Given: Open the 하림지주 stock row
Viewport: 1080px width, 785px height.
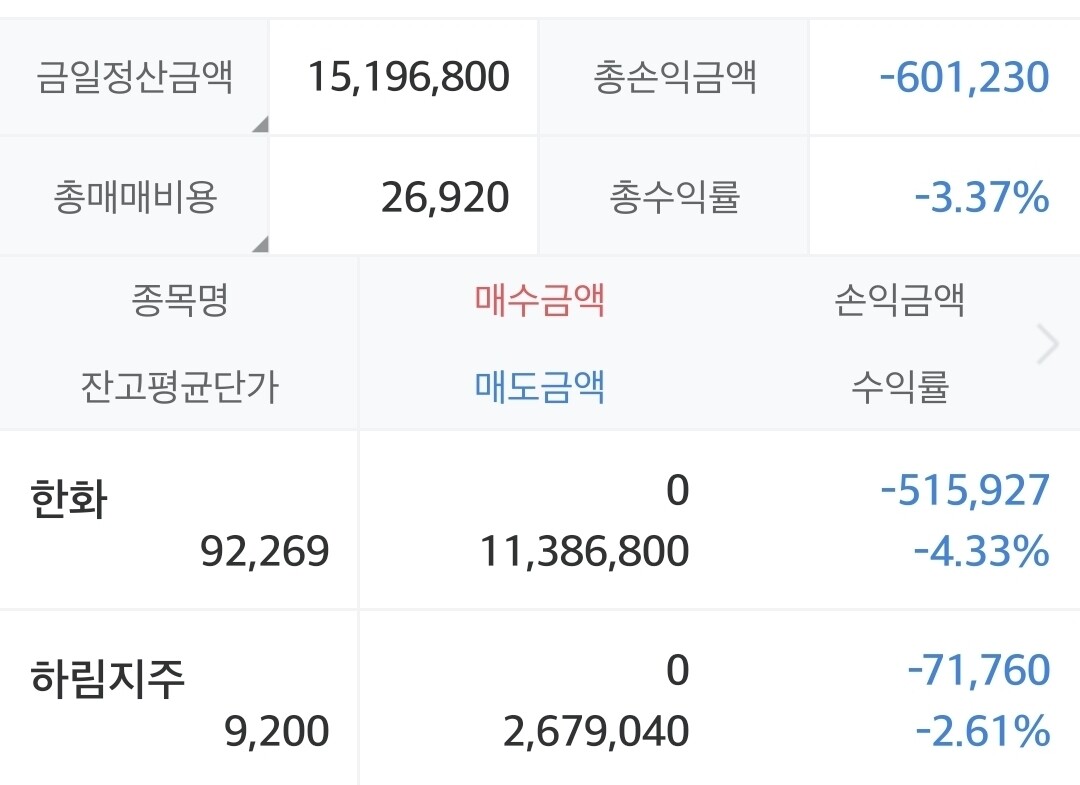Looking at the screenshot, I should 108,680.
